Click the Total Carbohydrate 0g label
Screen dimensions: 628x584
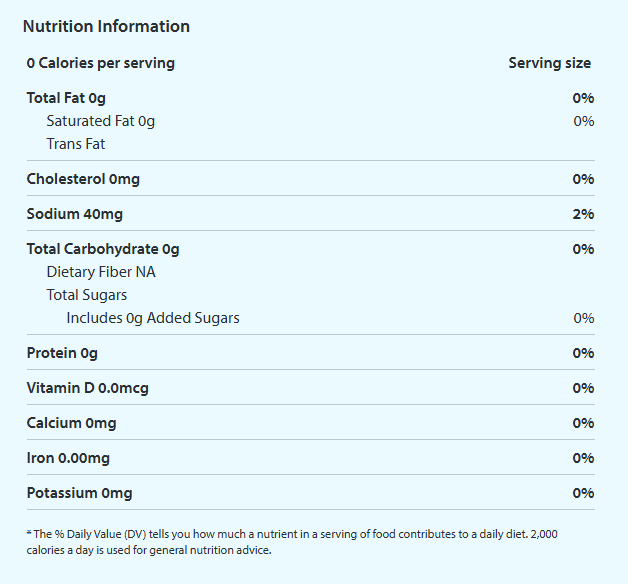(x=103, y=249)
